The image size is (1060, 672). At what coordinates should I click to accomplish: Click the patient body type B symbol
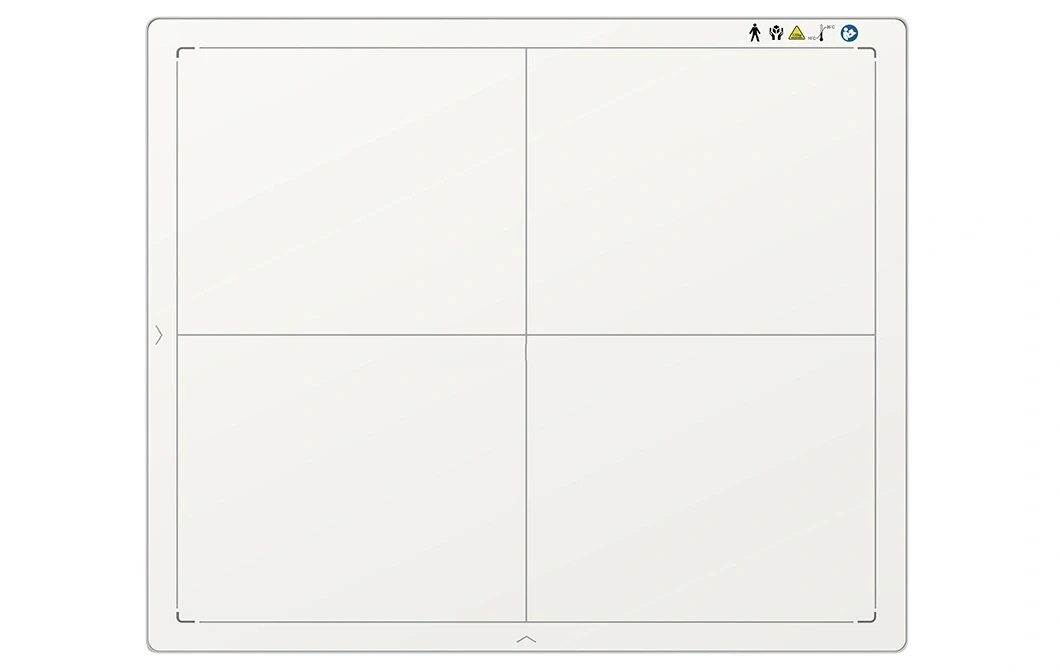click(754, 32)
